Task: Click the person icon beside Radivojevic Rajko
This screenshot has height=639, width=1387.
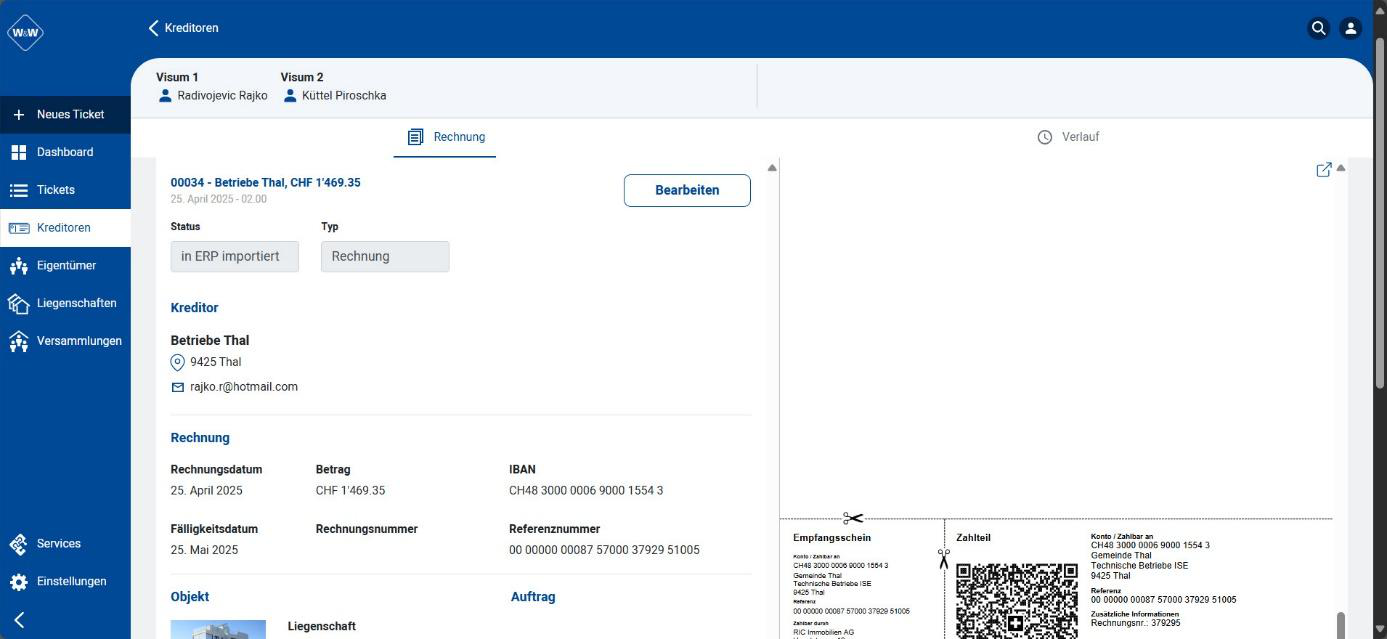Action: tap(166, 96)
